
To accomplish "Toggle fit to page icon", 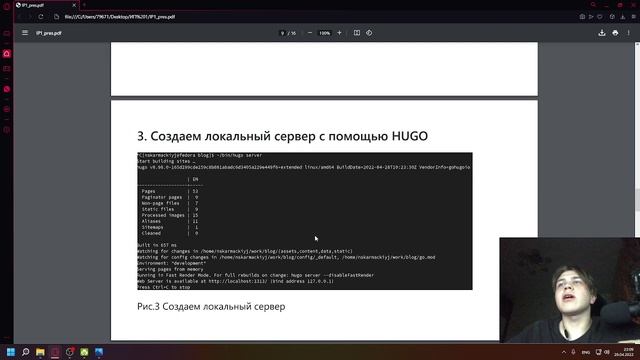I will pyautogui.click(x=357, y=33).
